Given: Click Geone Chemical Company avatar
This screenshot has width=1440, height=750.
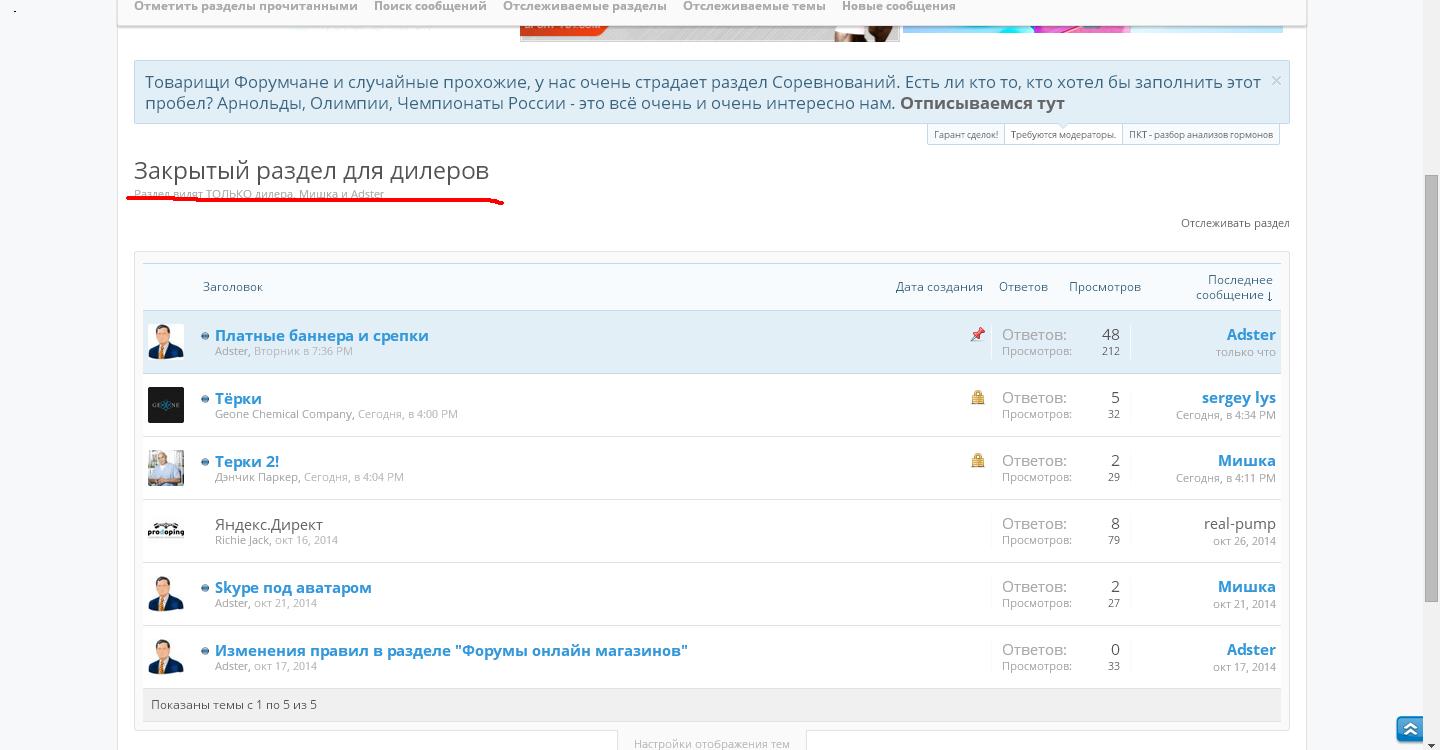Looking at the screenshot, I should [x=166, y=405].
